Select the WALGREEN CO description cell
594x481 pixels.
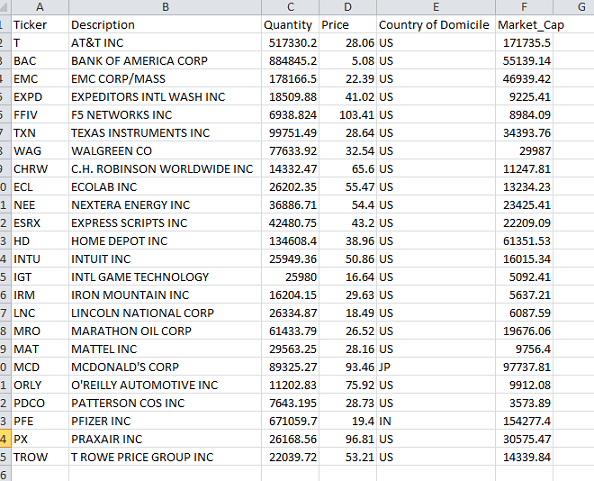point(165,151)
